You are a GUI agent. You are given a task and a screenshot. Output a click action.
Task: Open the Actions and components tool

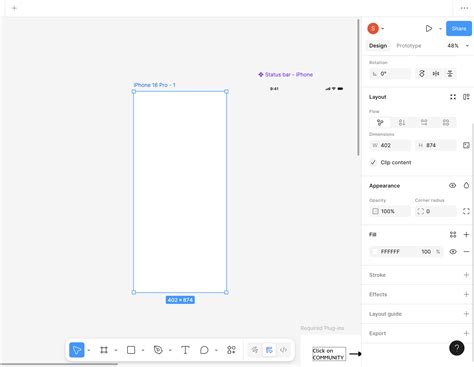coord(231,350)
